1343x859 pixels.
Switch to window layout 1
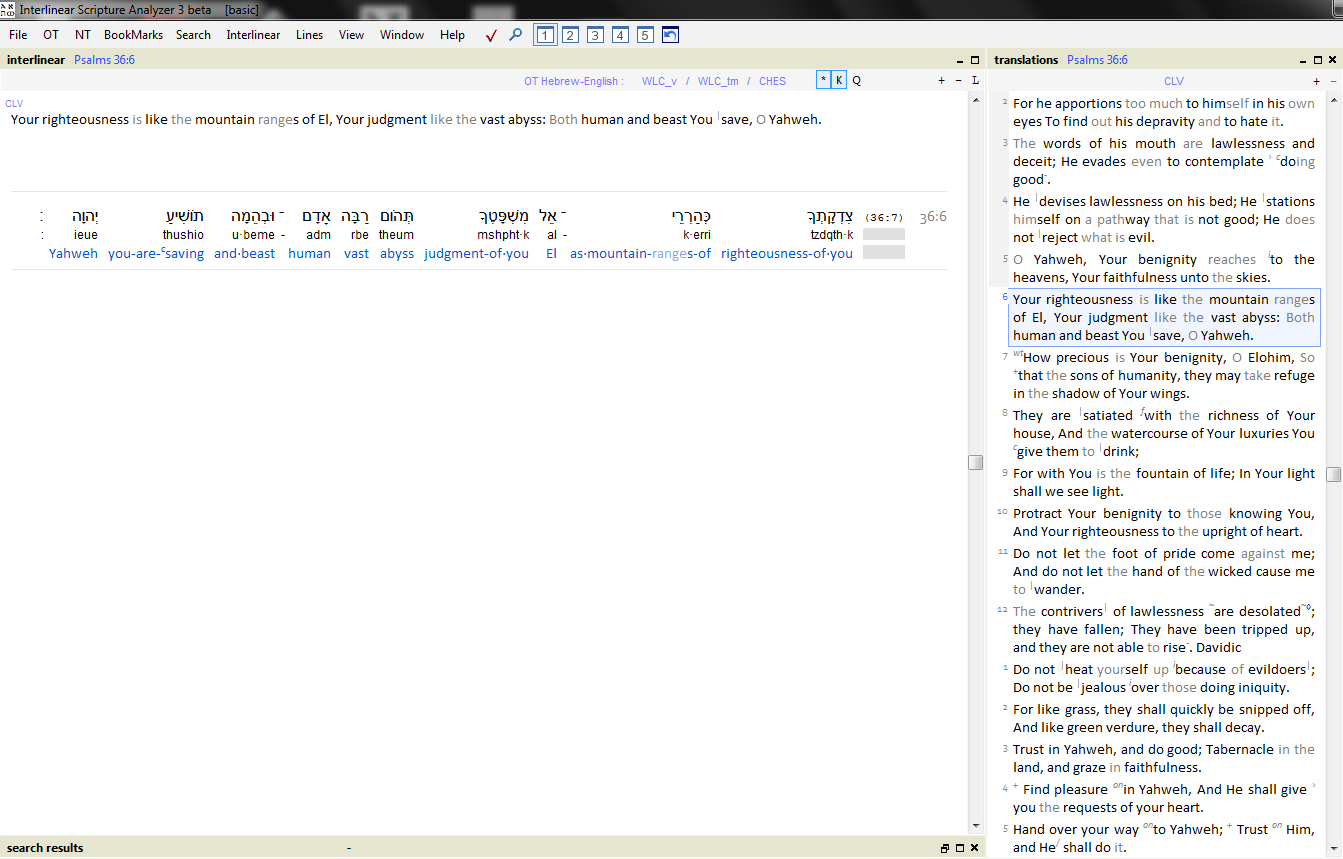tap(545, 35)
